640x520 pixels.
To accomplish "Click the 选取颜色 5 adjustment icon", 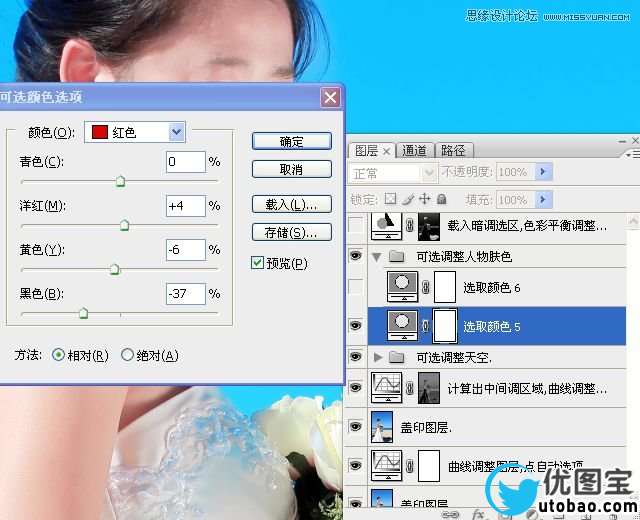I will pos(402,325).
